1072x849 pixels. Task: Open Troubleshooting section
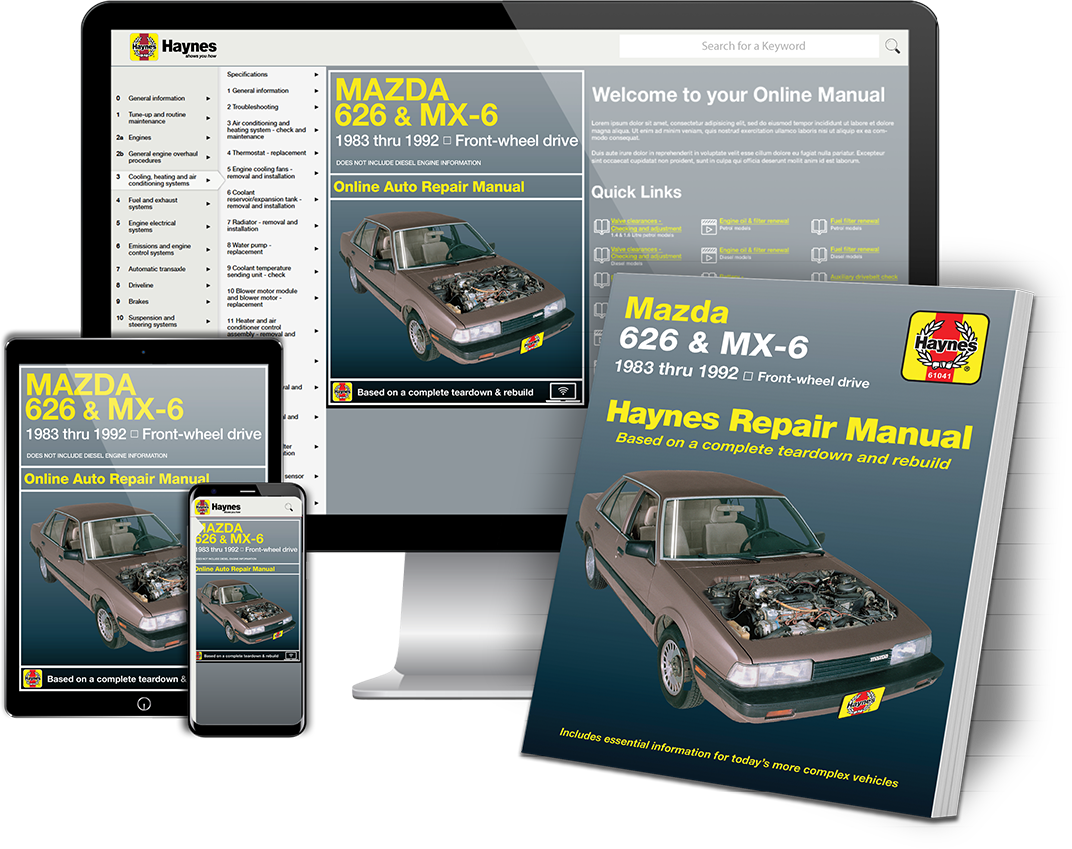254,107
